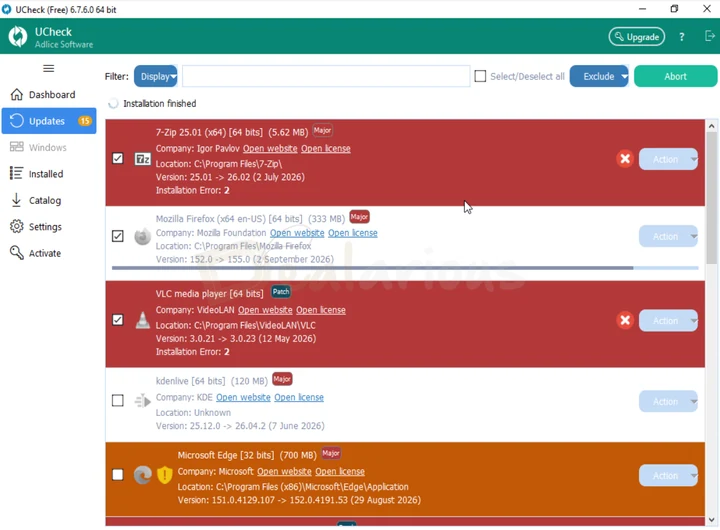Click the Major badge on 7-Zip row
720x530 pixels.
pyautogui.click(x=322, y=130)
